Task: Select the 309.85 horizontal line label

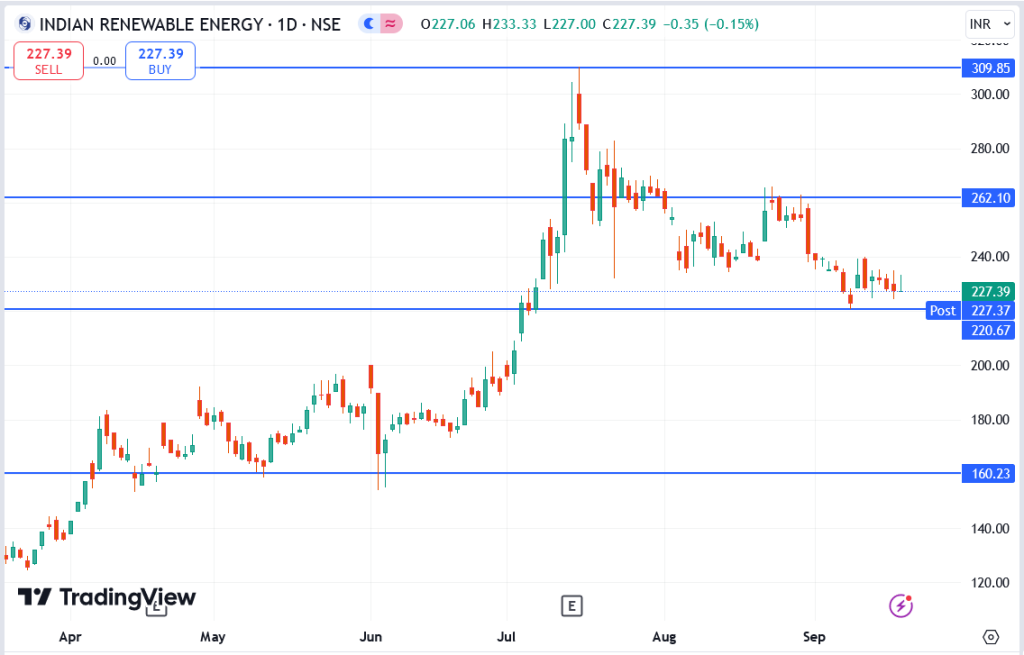Action: coord(989,68)
